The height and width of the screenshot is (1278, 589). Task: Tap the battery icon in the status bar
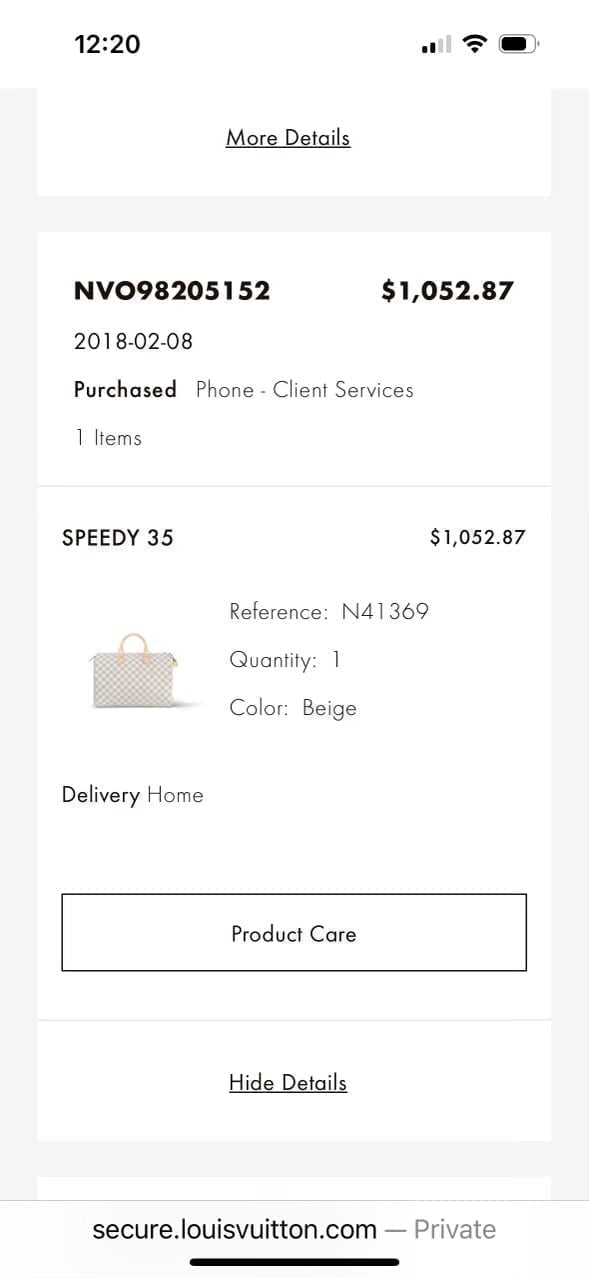point(520,44)
